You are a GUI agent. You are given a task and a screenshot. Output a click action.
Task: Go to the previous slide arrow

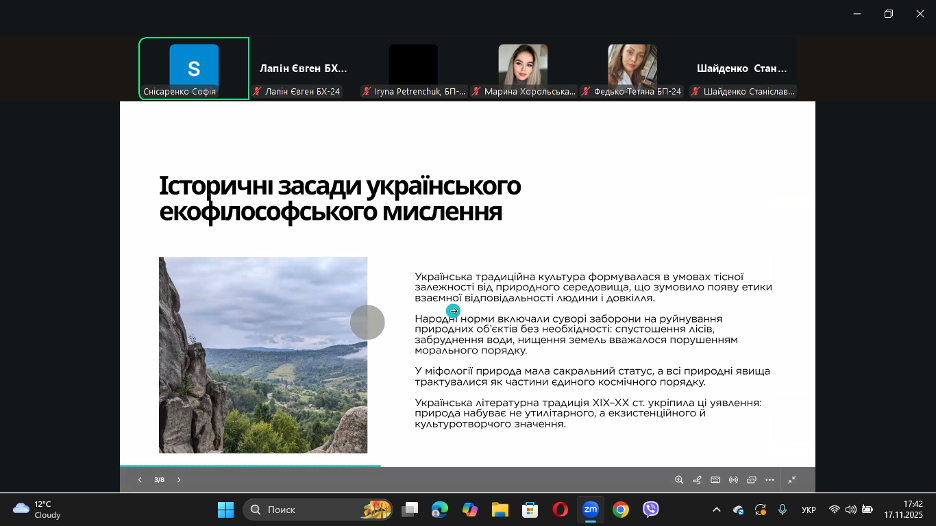139,480
